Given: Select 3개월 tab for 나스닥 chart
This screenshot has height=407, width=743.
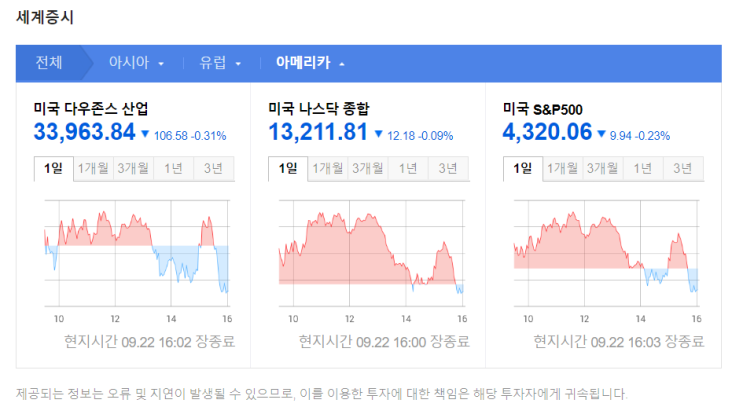Looking at the screenshot, I should pos(368,168).
